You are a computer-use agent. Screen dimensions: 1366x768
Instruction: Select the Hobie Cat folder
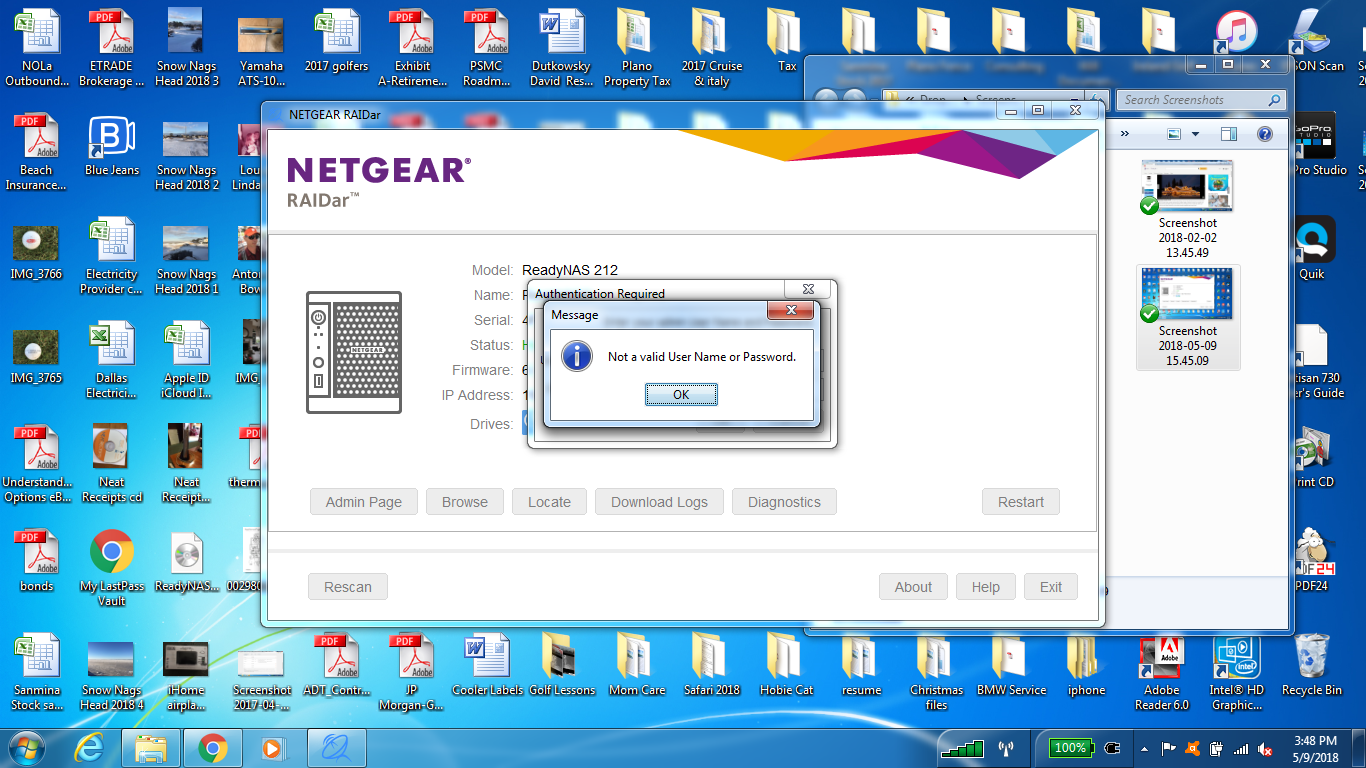tap(787, 664)
